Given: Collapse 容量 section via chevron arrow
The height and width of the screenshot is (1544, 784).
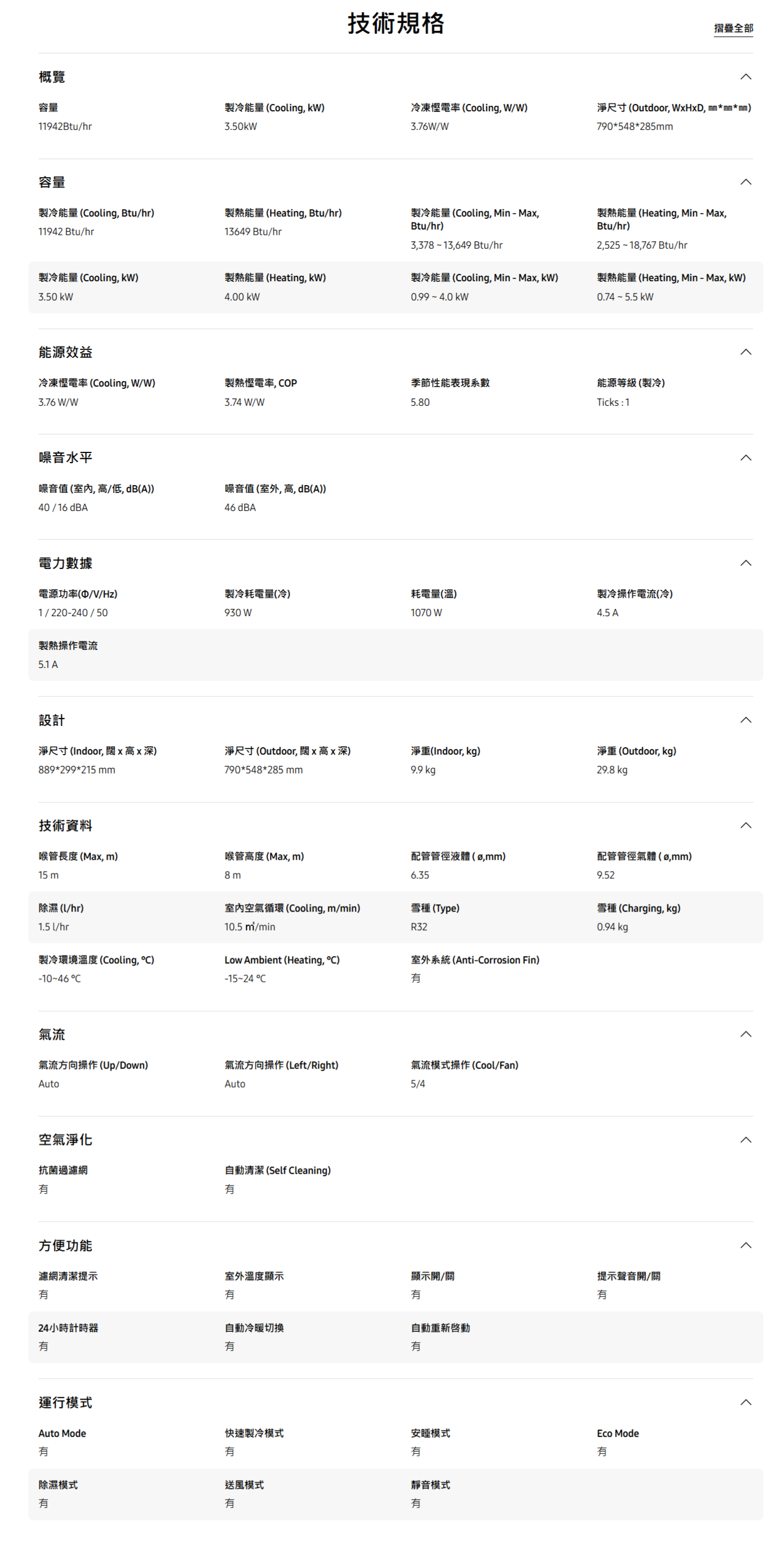Looking at the screenshot, I should coord(745,182).
